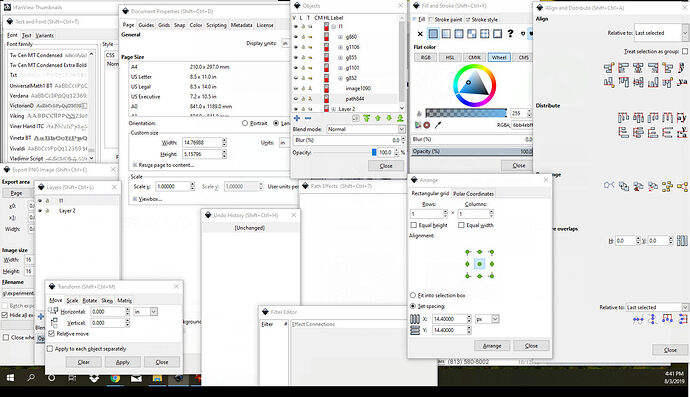This screenshot has height=397, width=690.
Task: Toggle visibility of path844 in Objects
Action: coord(296,99)
